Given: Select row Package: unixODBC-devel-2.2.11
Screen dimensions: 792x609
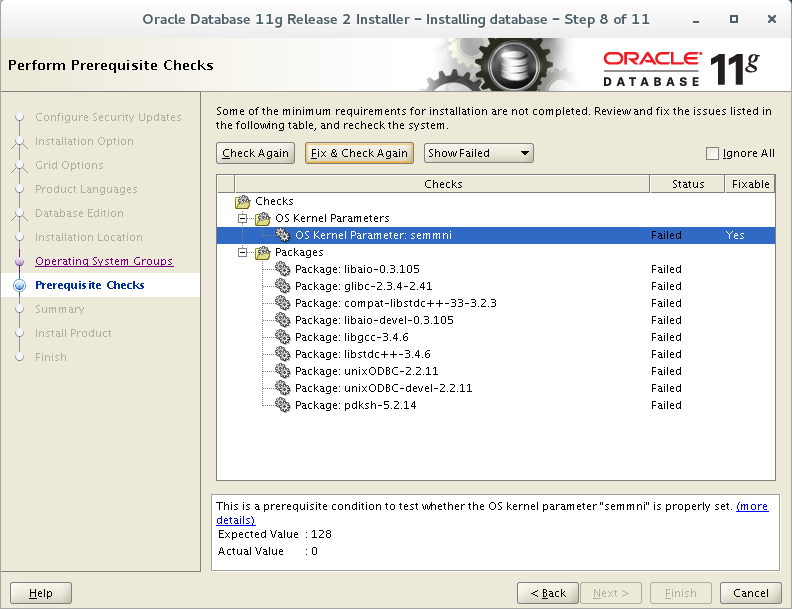Looking at the screenshot, I should pos(496,388).
